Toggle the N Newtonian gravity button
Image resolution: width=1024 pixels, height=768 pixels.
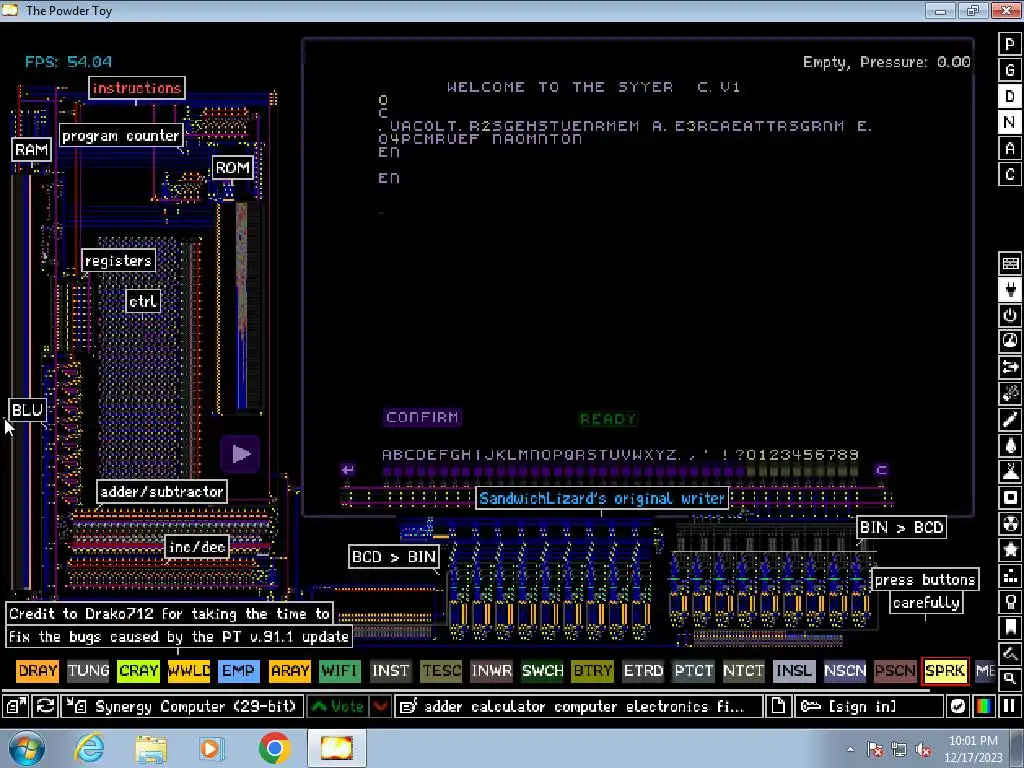(x=1010, y=122)
